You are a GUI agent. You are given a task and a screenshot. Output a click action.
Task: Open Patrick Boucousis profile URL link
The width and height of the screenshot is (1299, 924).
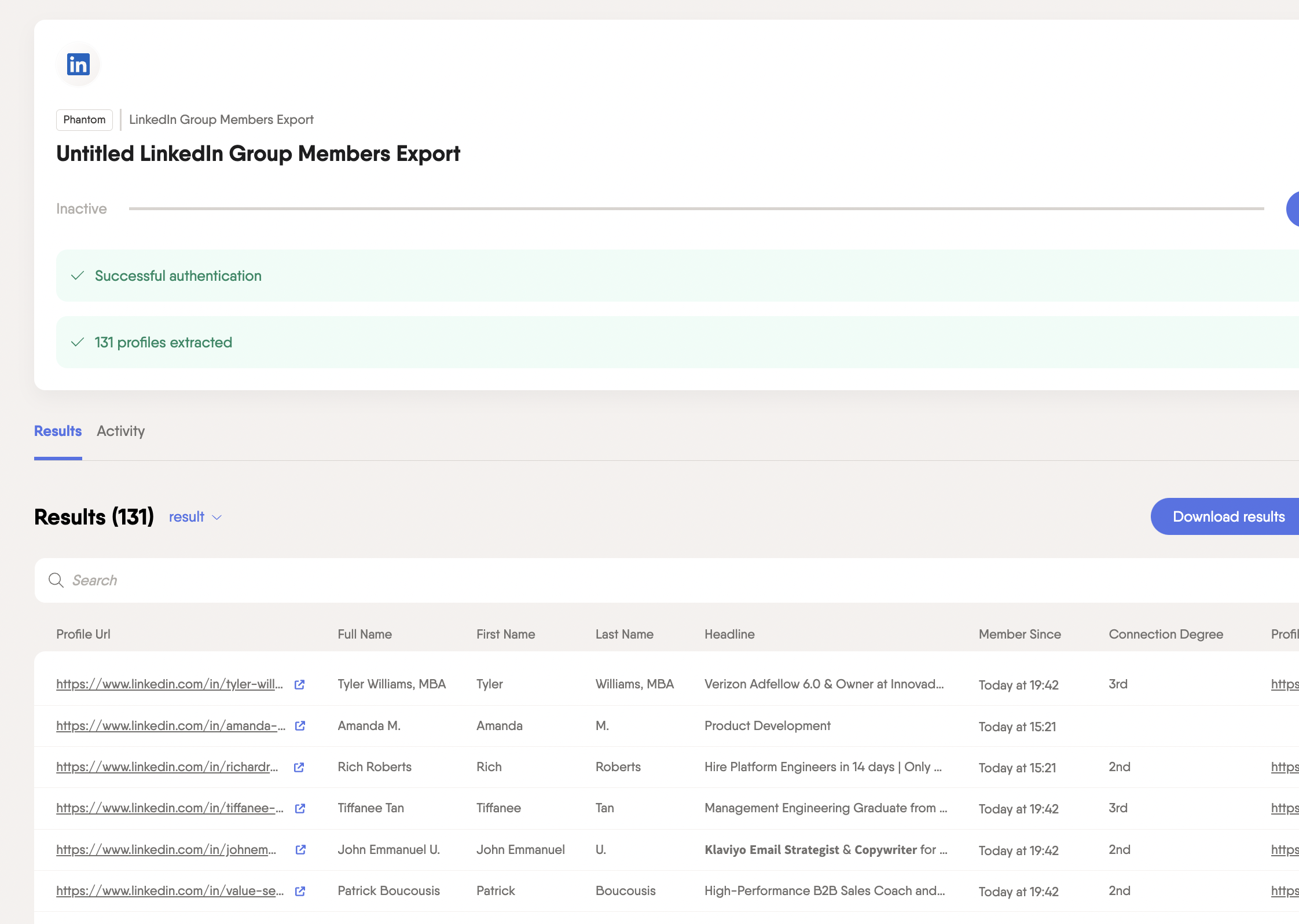click(170, 891)
